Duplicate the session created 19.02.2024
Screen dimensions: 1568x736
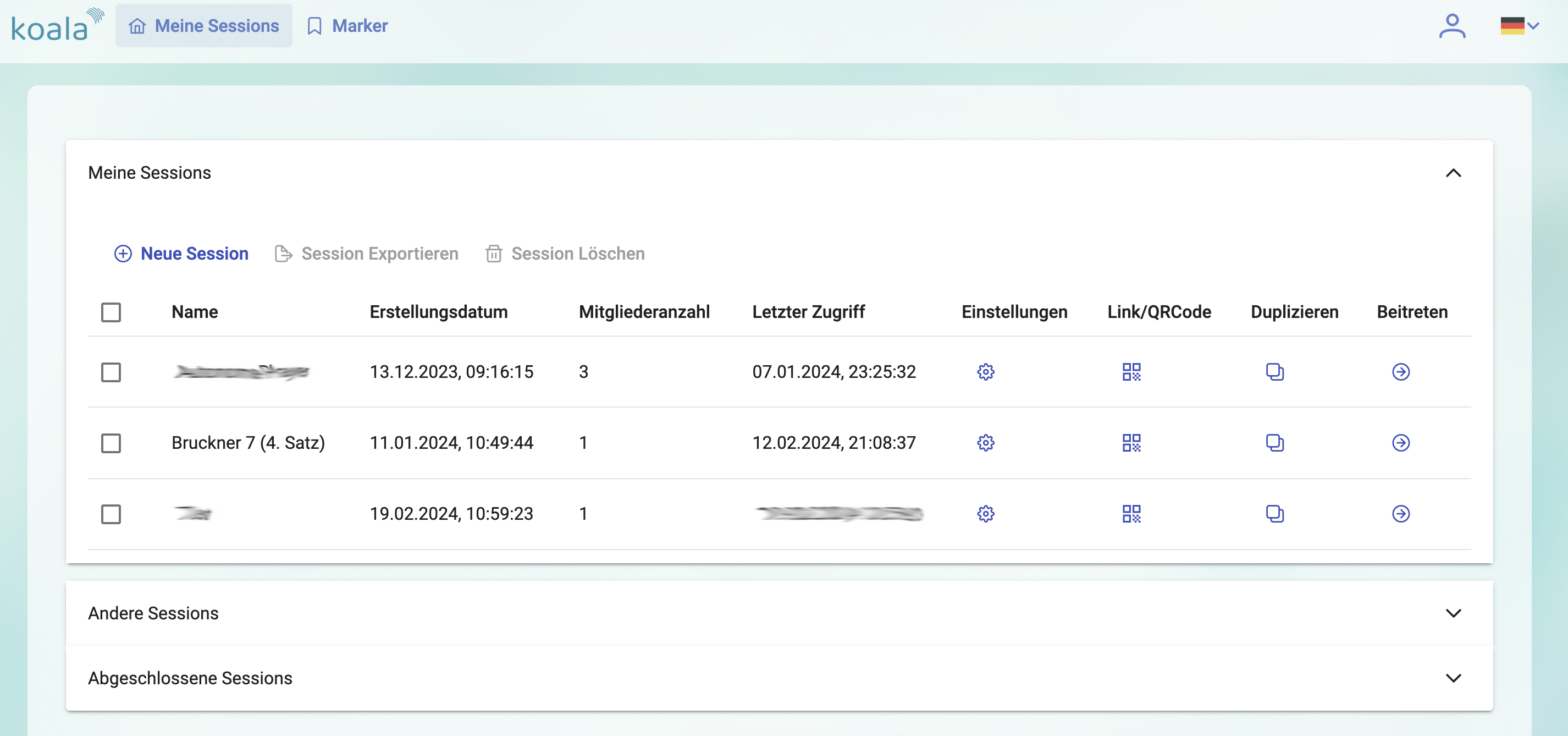1274,514
